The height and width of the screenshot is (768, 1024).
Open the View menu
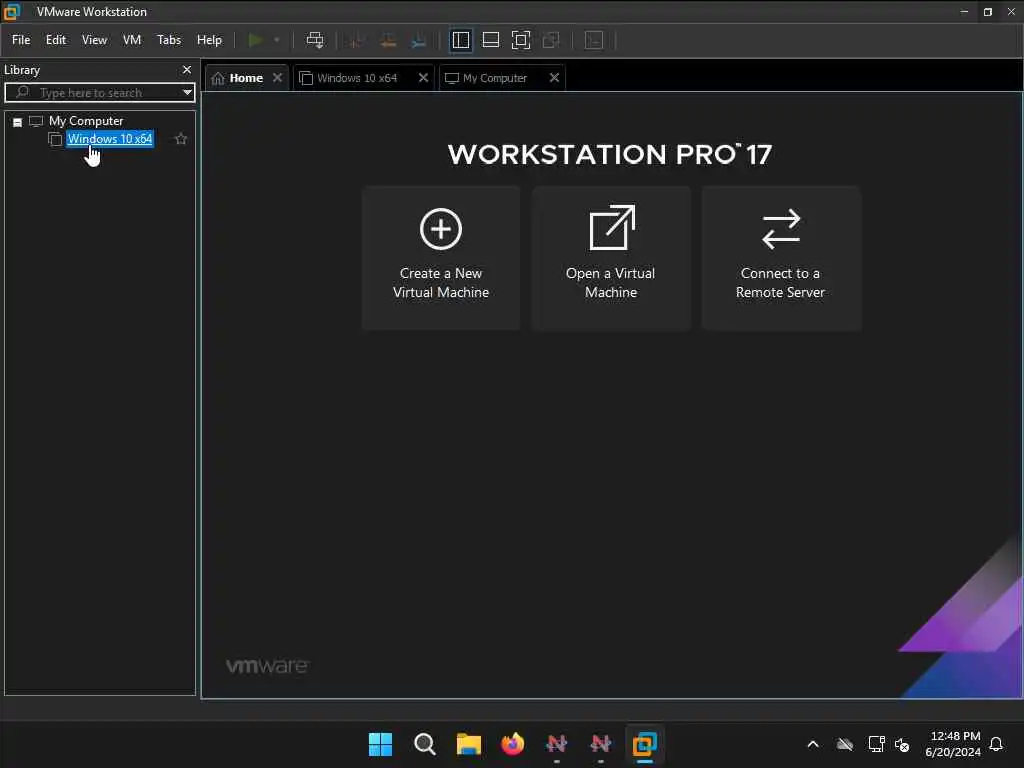point(94,40)
